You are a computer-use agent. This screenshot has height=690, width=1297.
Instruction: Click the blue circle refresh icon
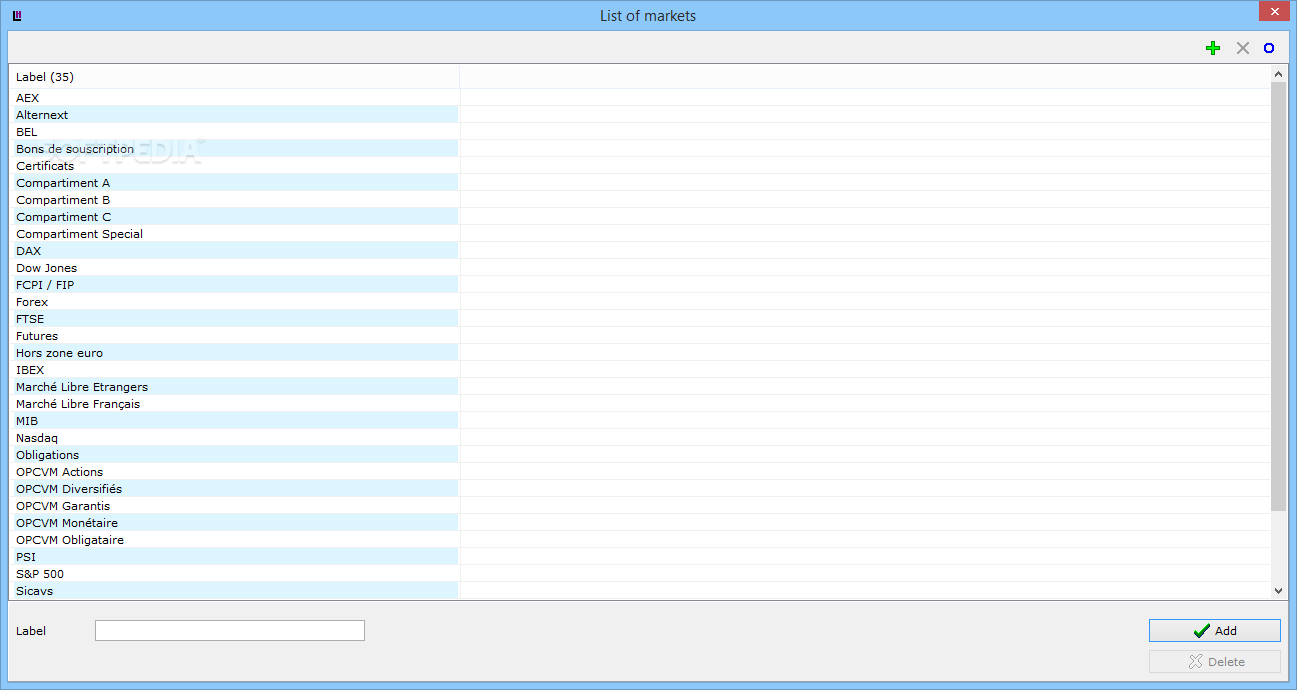(x=1269, y=48)
